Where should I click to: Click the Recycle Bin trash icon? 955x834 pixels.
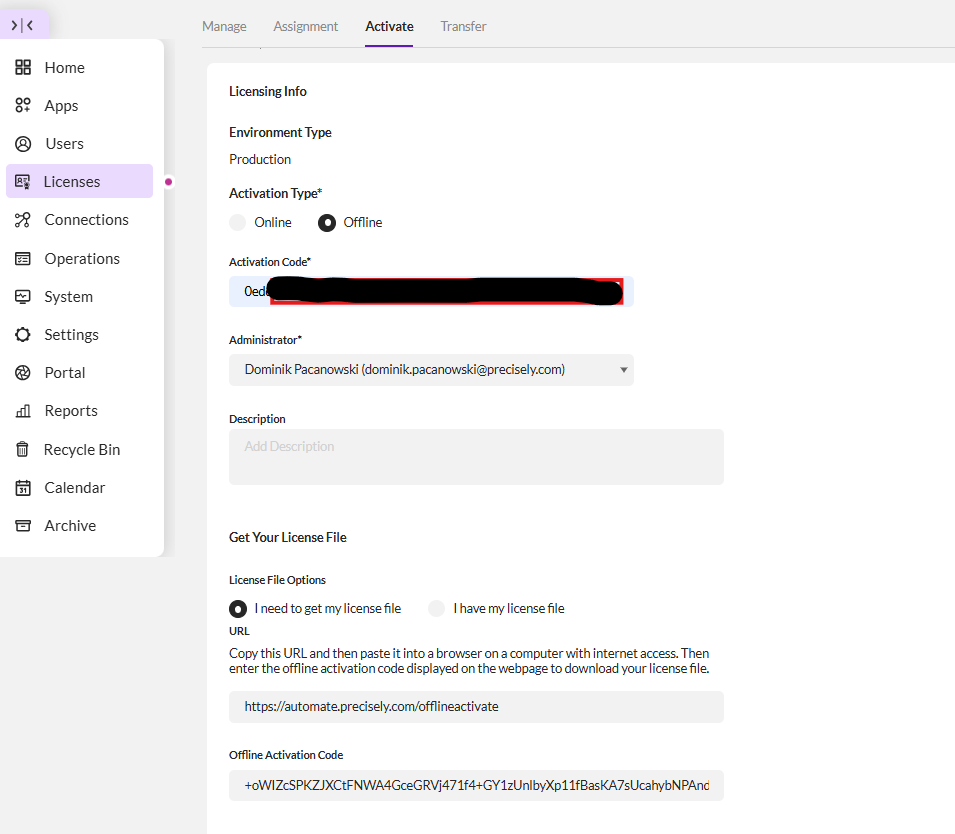pos(23,450)
